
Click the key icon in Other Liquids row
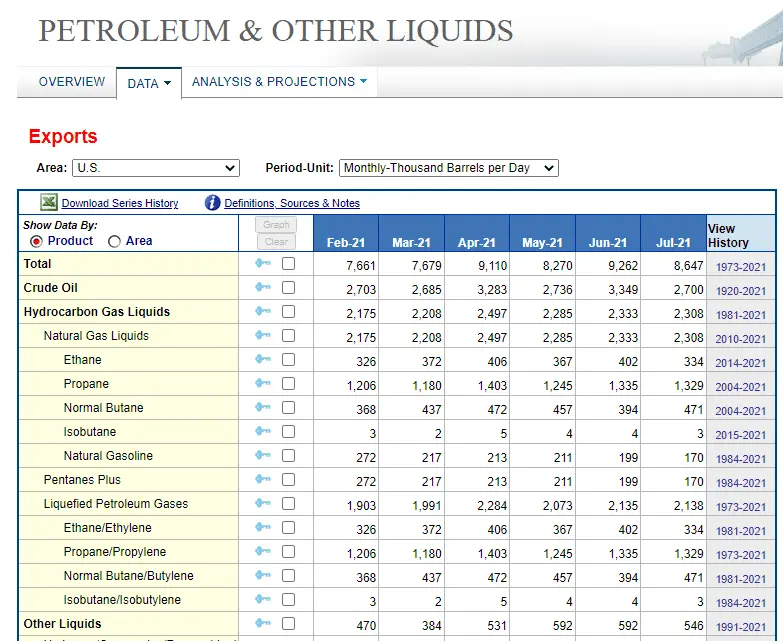click(x=263, y=623)
